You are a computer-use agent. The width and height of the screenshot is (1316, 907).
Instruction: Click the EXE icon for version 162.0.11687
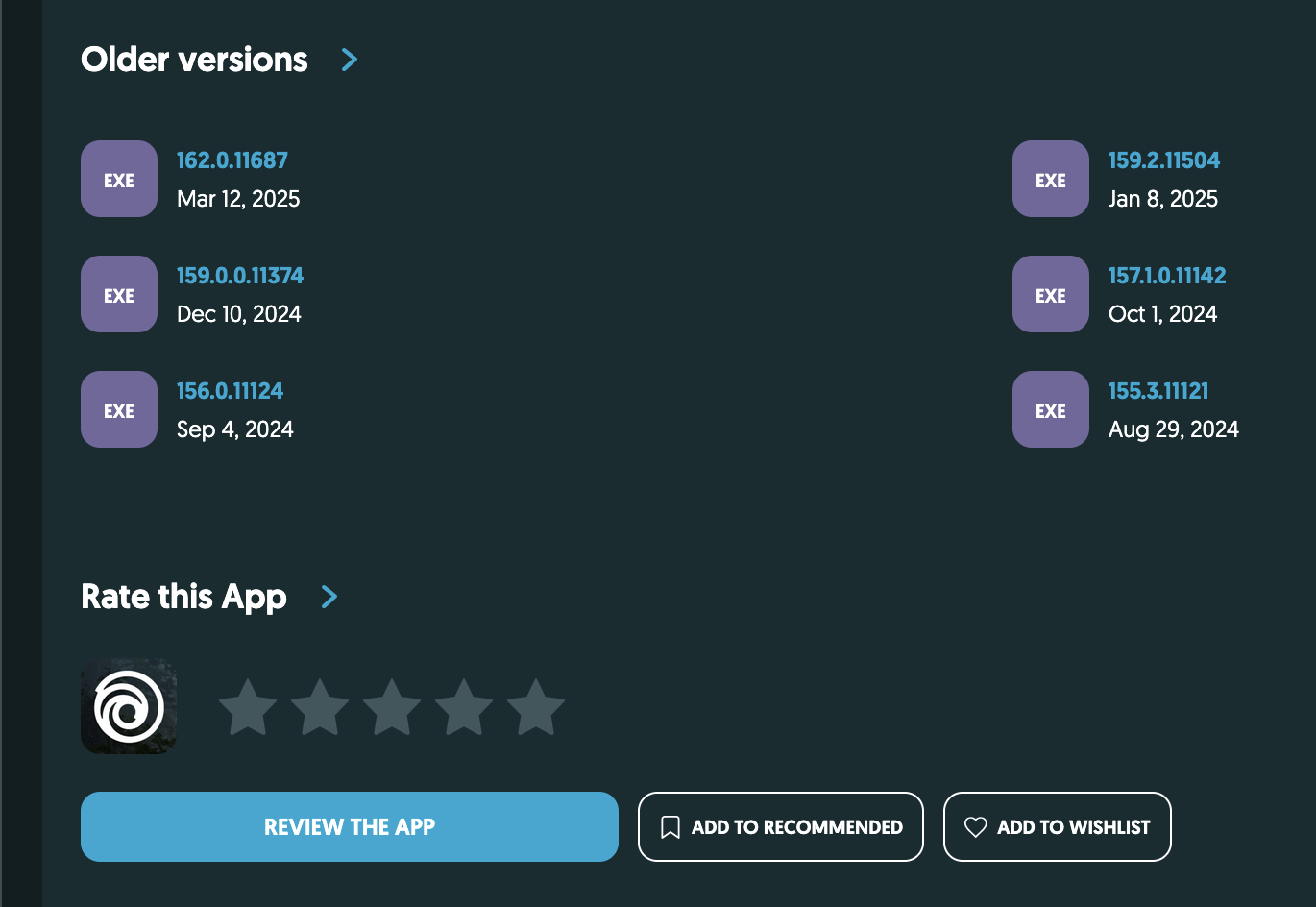119,180
